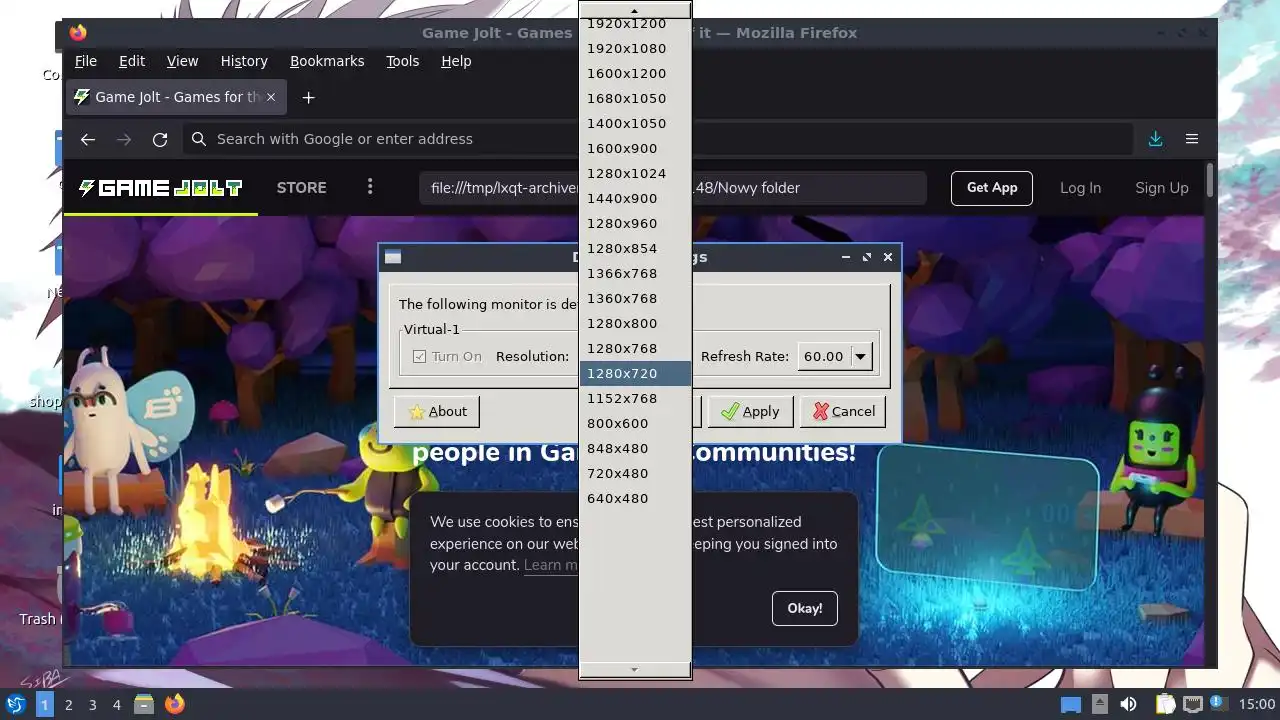Screen dimensions: 1280x720
Task: Close the Game Jolt tab
Action: 270,97
